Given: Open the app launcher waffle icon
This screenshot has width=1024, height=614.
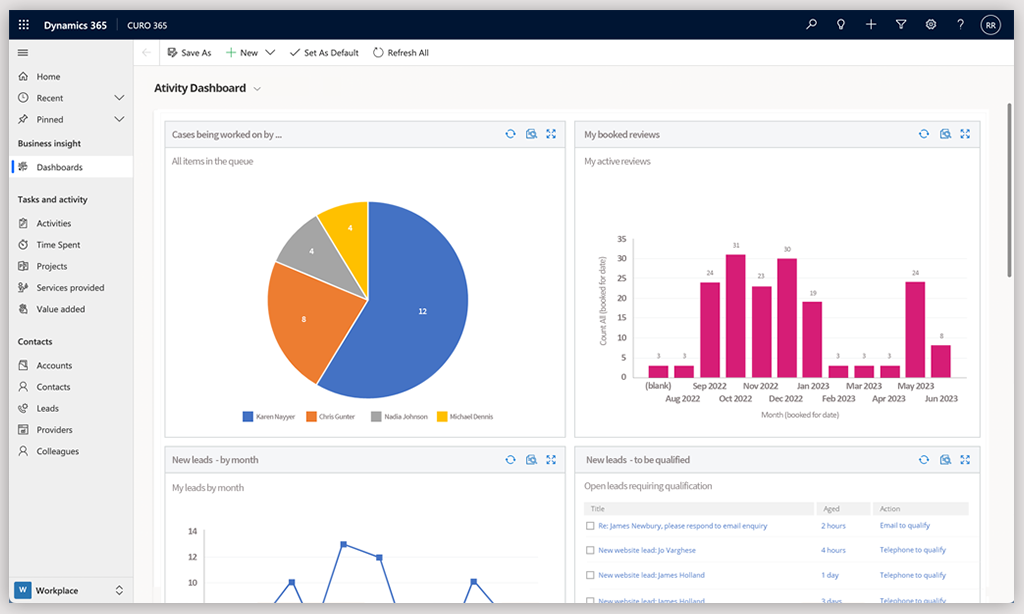Looking at the screenshot, I should 24,25.
